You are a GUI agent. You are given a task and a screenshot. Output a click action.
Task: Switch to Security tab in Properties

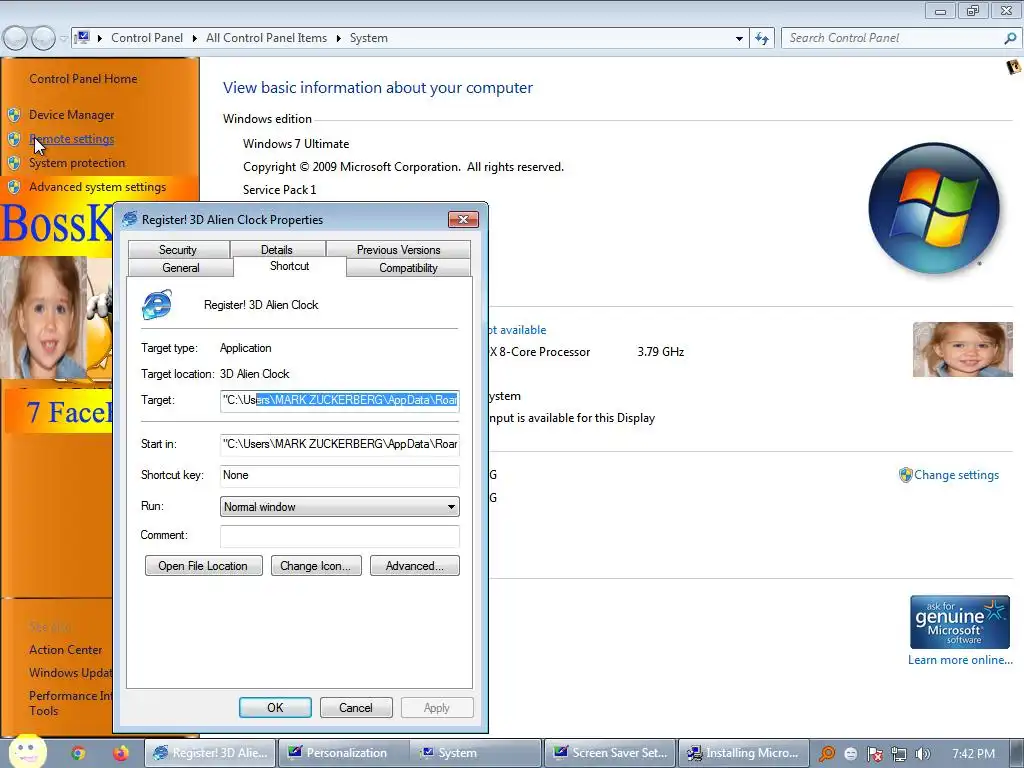[x=178, y=249]
